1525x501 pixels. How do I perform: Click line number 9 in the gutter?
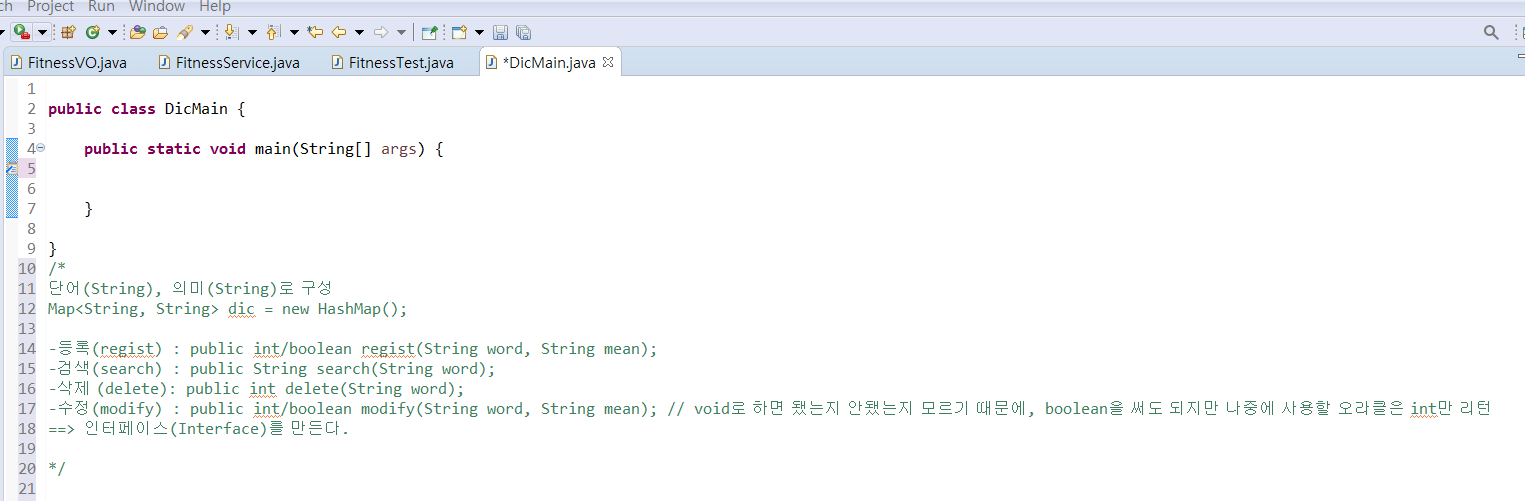coord(32,249)
